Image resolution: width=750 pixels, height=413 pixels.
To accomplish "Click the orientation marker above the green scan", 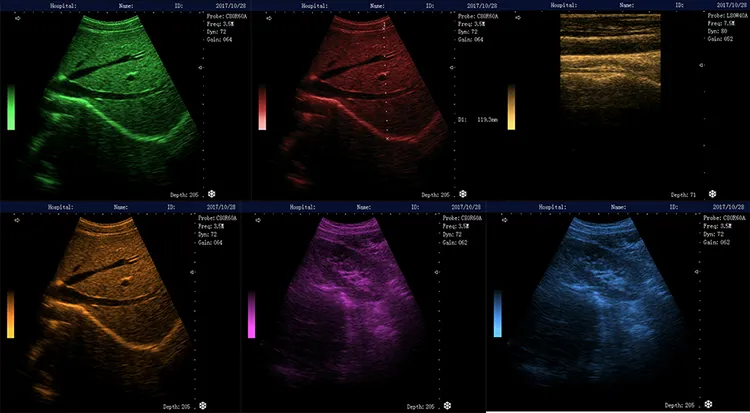I will tap(18, 18).
